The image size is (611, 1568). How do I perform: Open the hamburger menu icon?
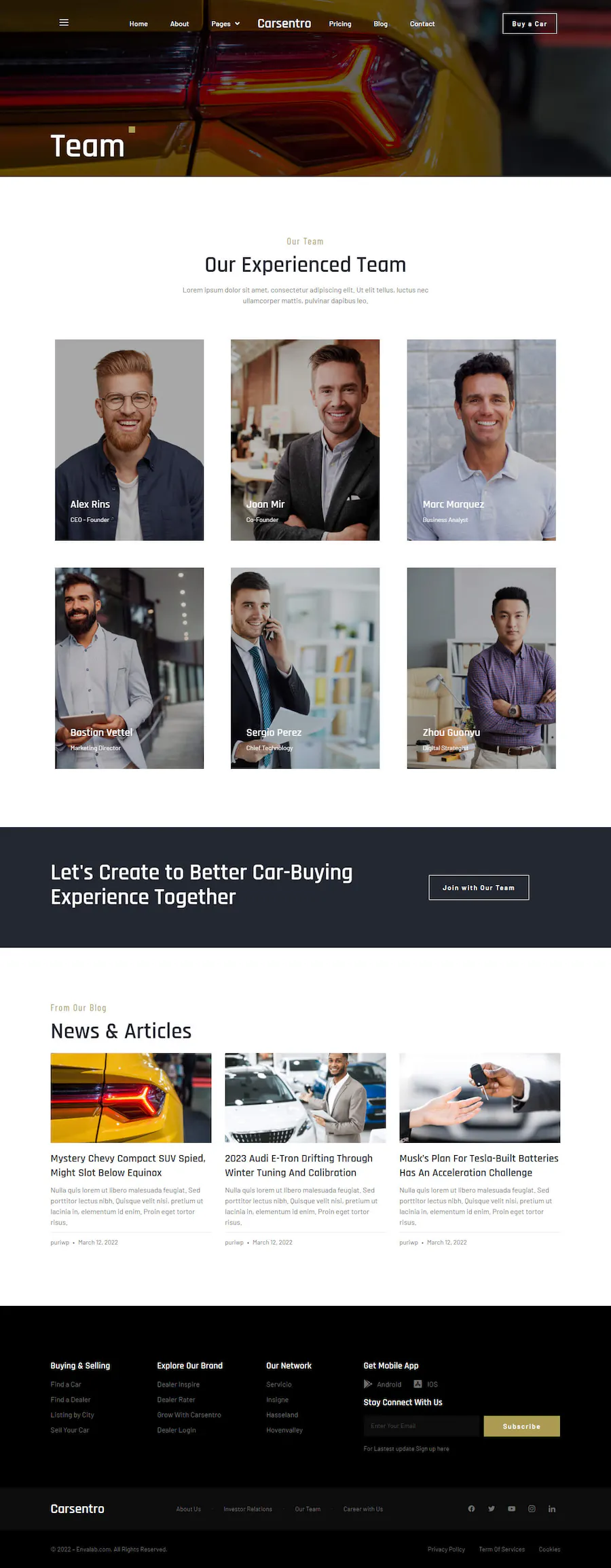coord(64,22)
